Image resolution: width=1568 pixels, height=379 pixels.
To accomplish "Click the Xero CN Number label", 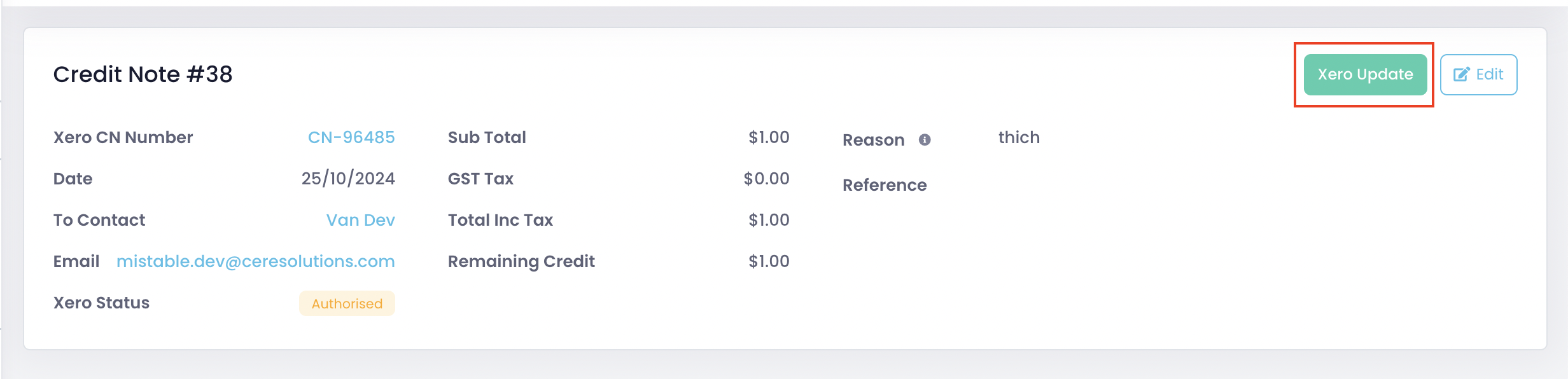I will [123, 137].
